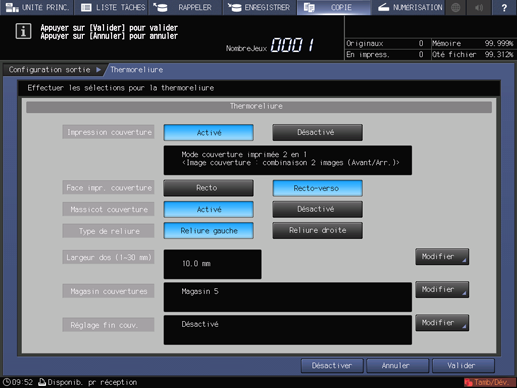The height and width of the screenshot is (388, 517).
Task: Click the globe network icon
Action: (x=456, y=7)
